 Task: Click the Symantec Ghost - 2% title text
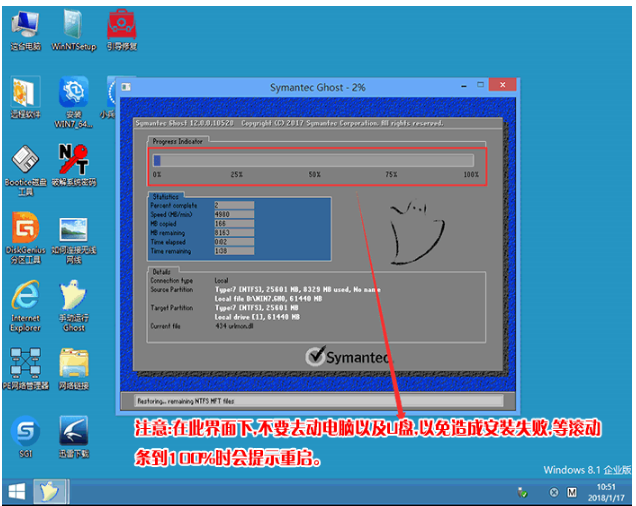(318, 87)
